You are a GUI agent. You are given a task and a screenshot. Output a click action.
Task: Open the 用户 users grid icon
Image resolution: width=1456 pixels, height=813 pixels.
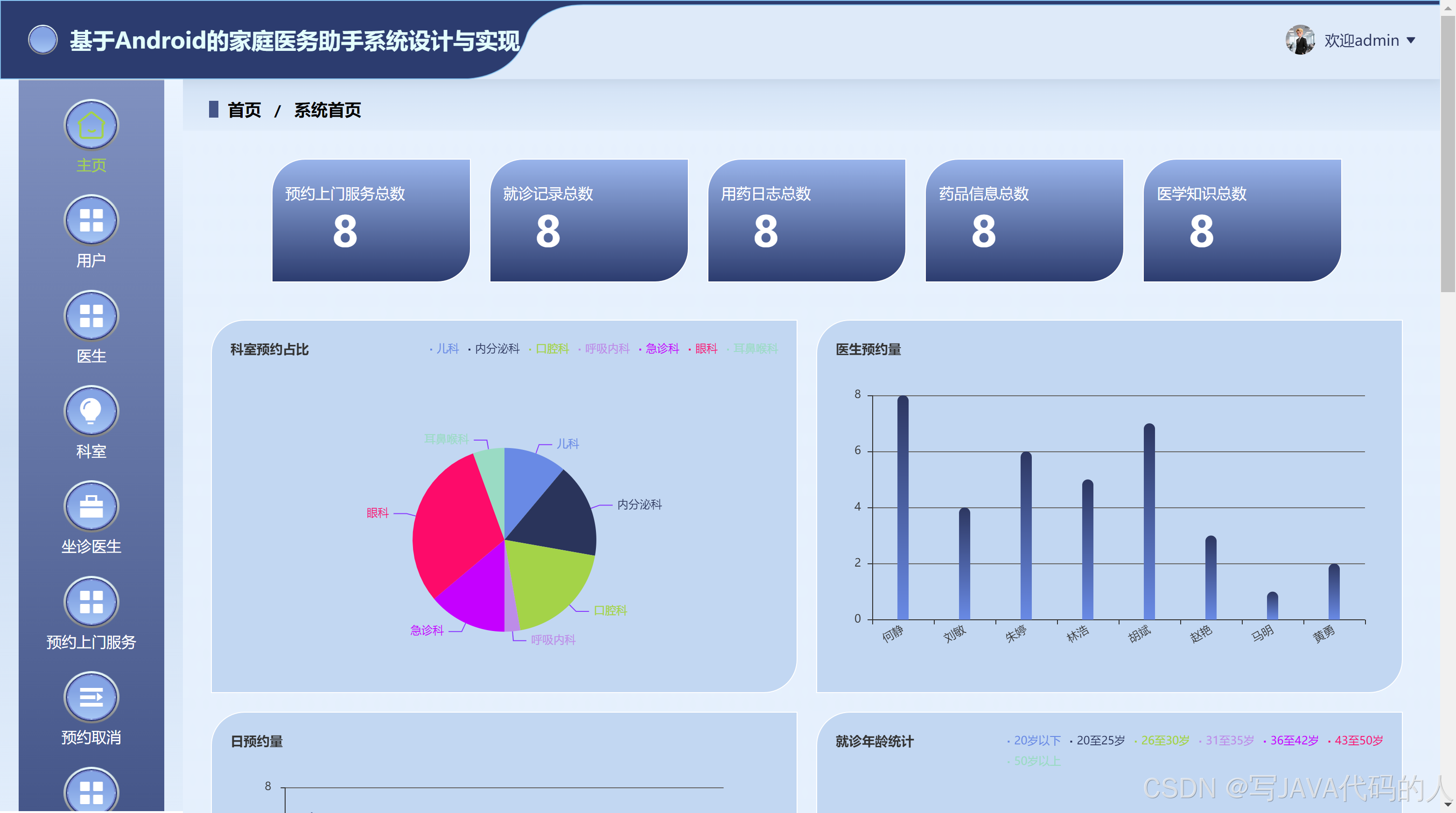(91, 220)
